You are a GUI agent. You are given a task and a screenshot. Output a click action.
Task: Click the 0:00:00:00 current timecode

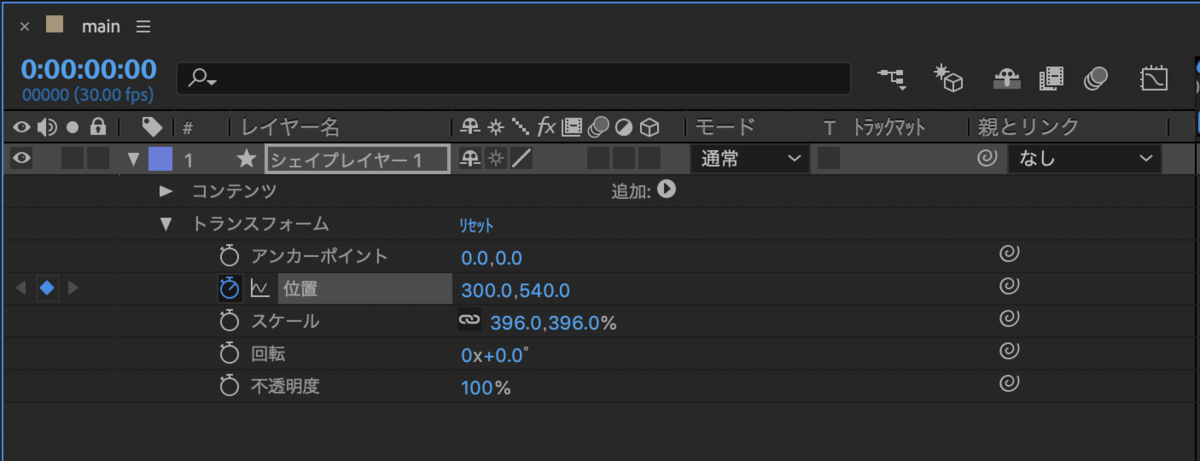pos(88,69)
